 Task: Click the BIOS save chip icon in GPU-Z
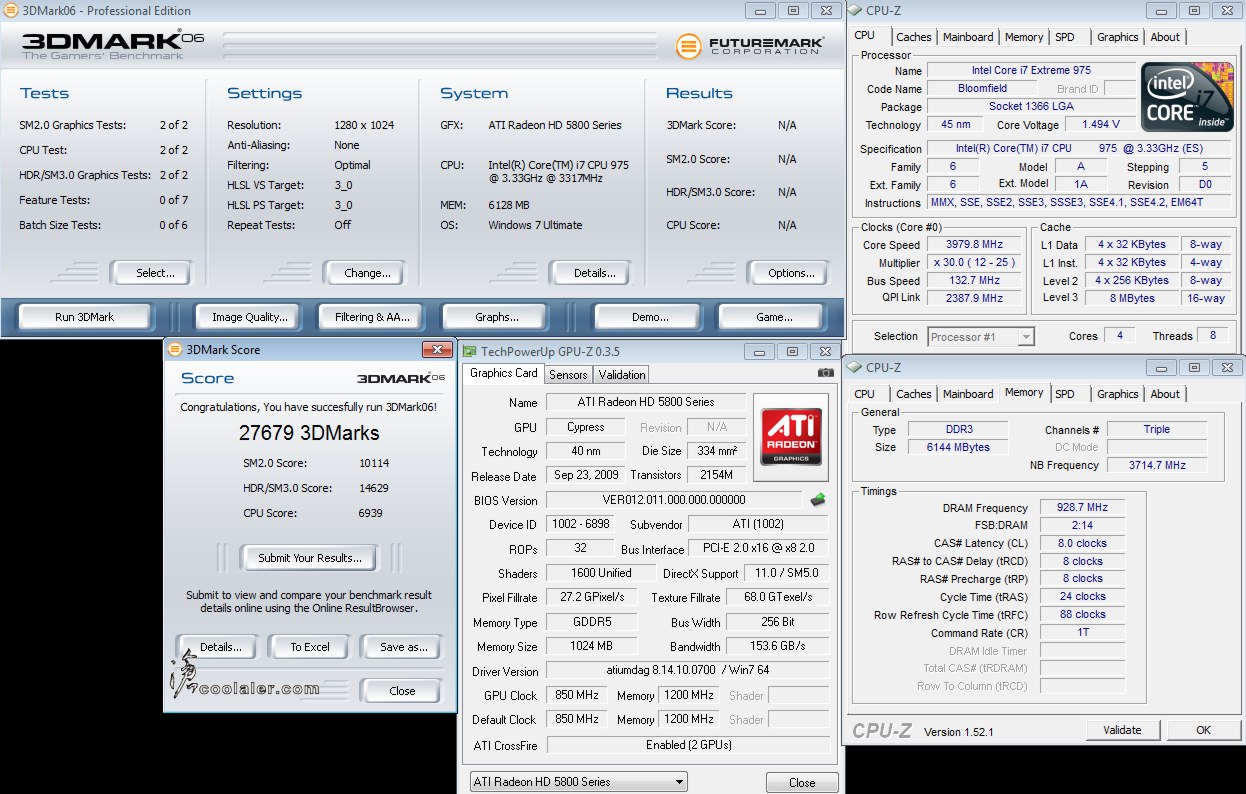[x=818, y=499]
